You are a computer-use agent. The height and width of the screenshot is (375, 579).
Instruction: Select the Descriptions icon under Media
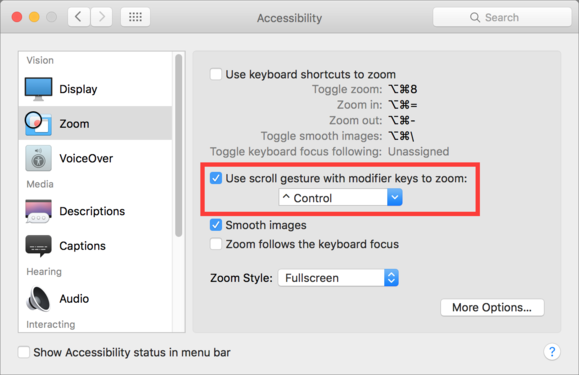[x=38, y=211]
